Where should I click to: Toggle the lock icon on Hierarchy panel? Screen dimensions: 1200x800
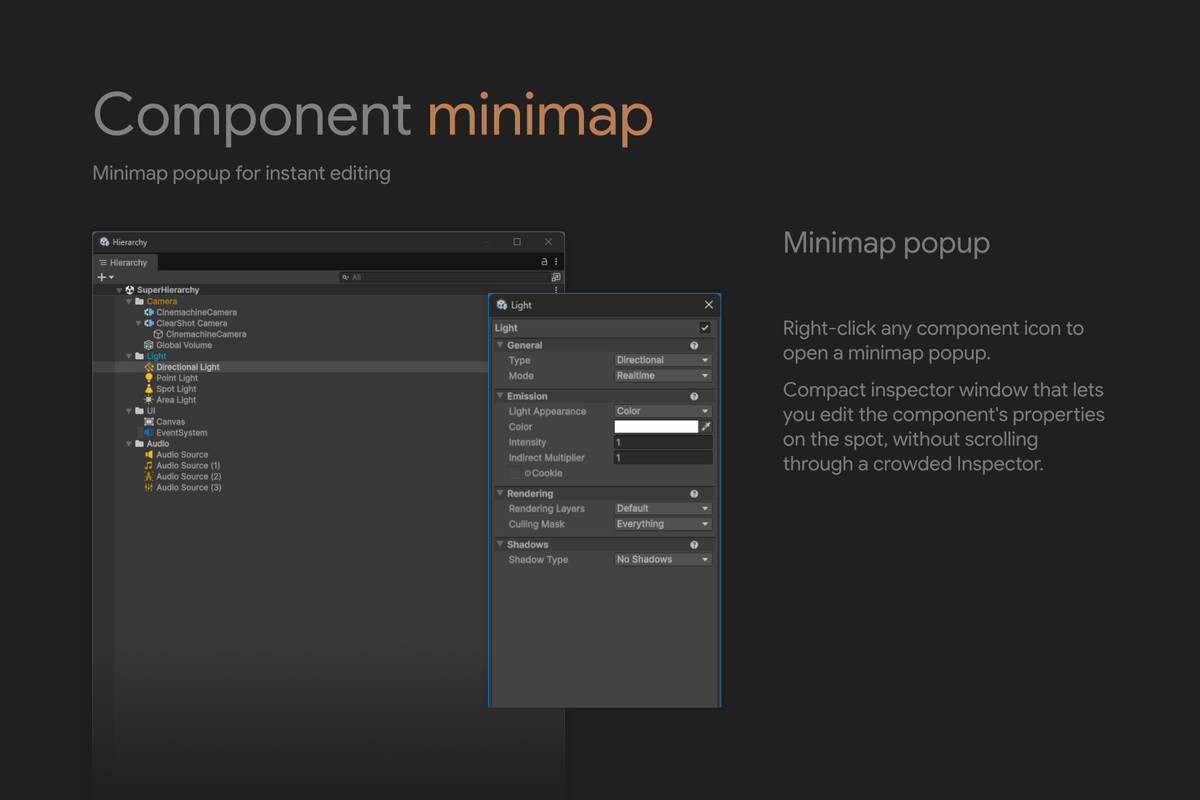545,262
